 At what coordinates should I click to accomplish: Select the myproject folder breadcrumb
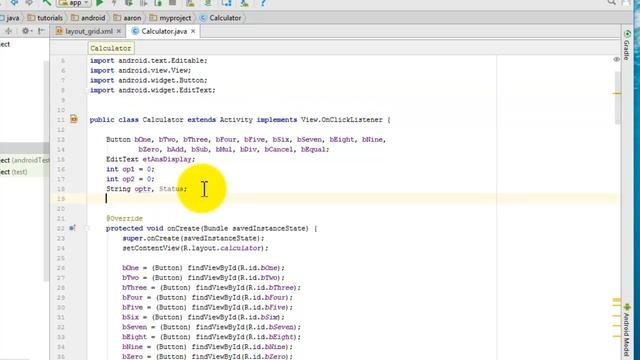(170, 18)
